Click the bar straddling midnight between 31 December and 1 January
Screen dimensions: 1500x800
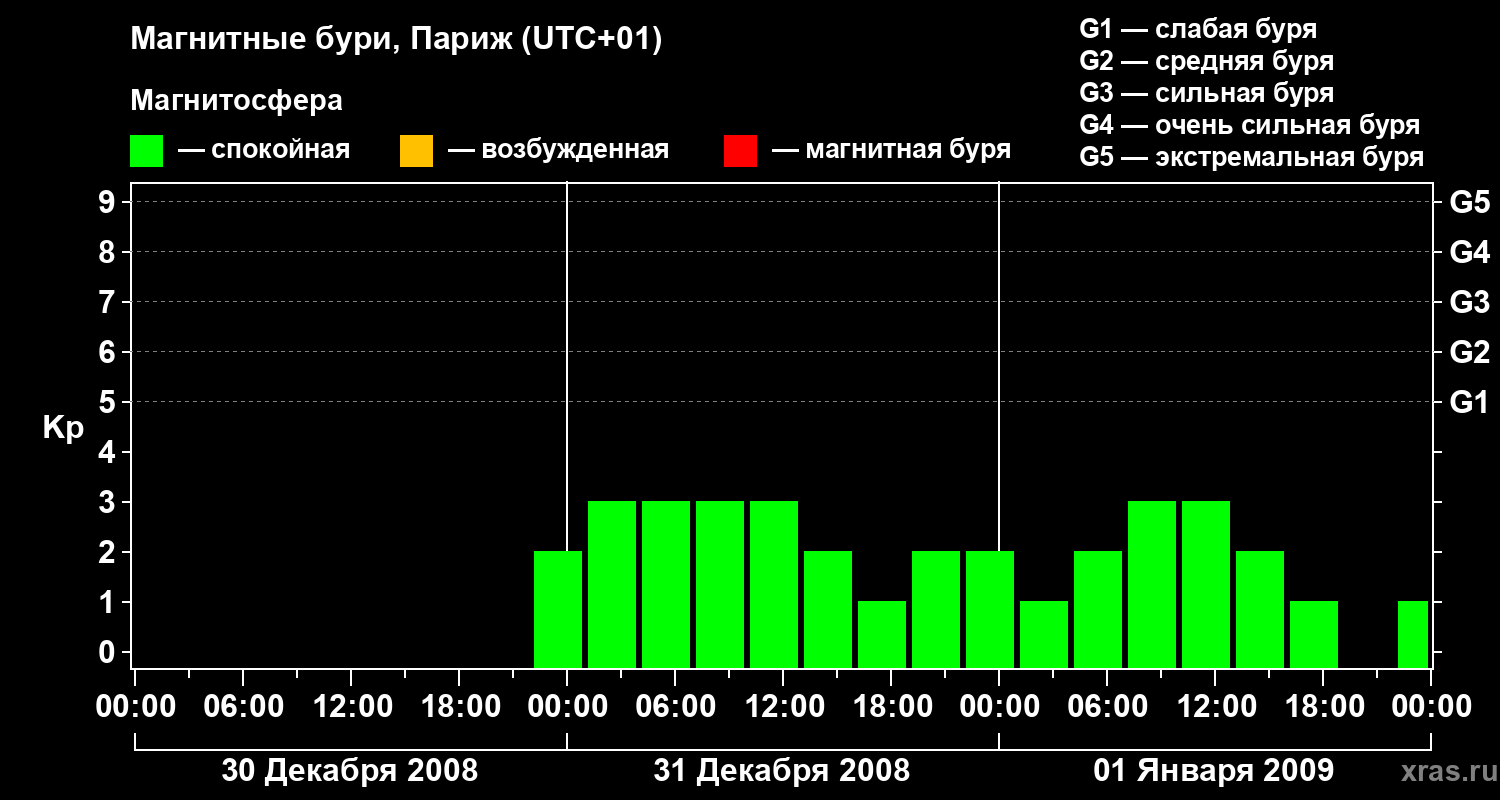tap(990, 609)
